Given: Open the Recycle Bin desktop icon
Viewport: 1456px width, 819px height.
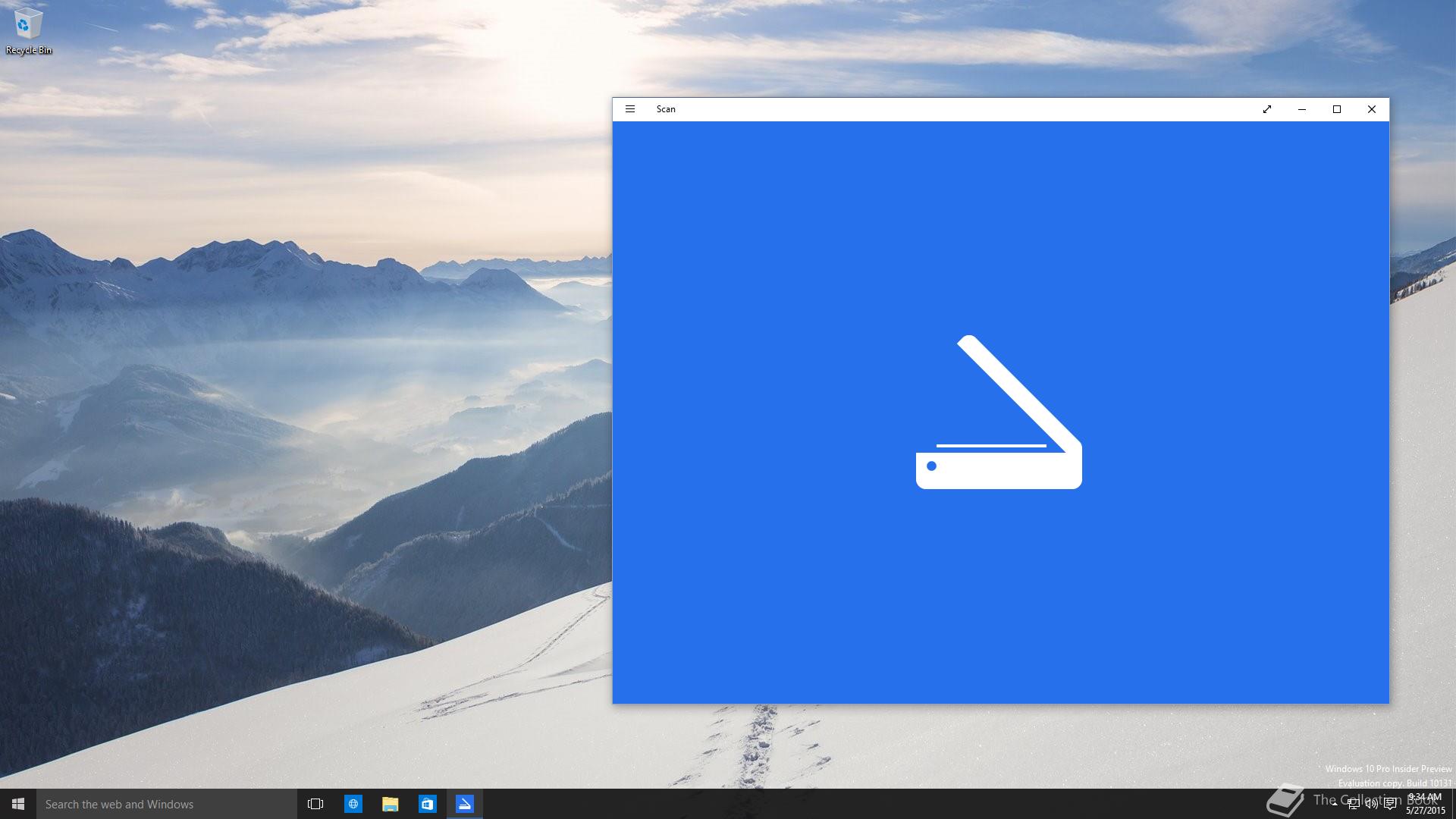Looking at the screenshot, I should click(28, 31).
